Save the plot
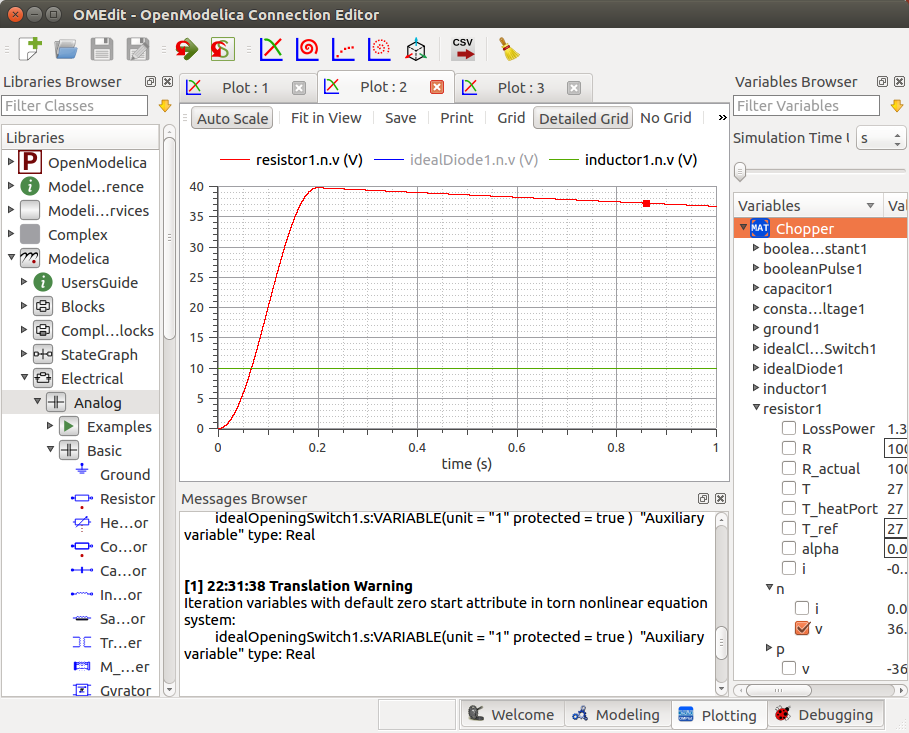The width and height of the screenshot is (909, 733). click(401, 118)
